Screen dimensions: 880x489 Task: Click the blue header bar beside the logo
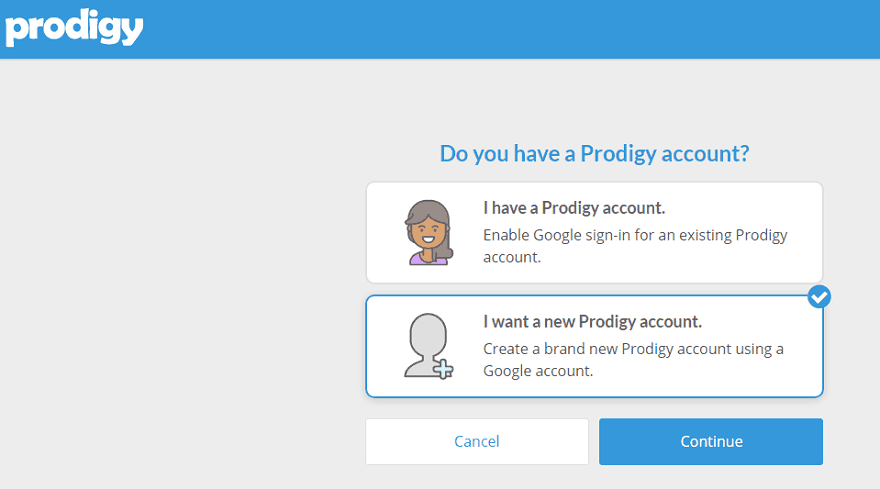[x=500, y=28]
